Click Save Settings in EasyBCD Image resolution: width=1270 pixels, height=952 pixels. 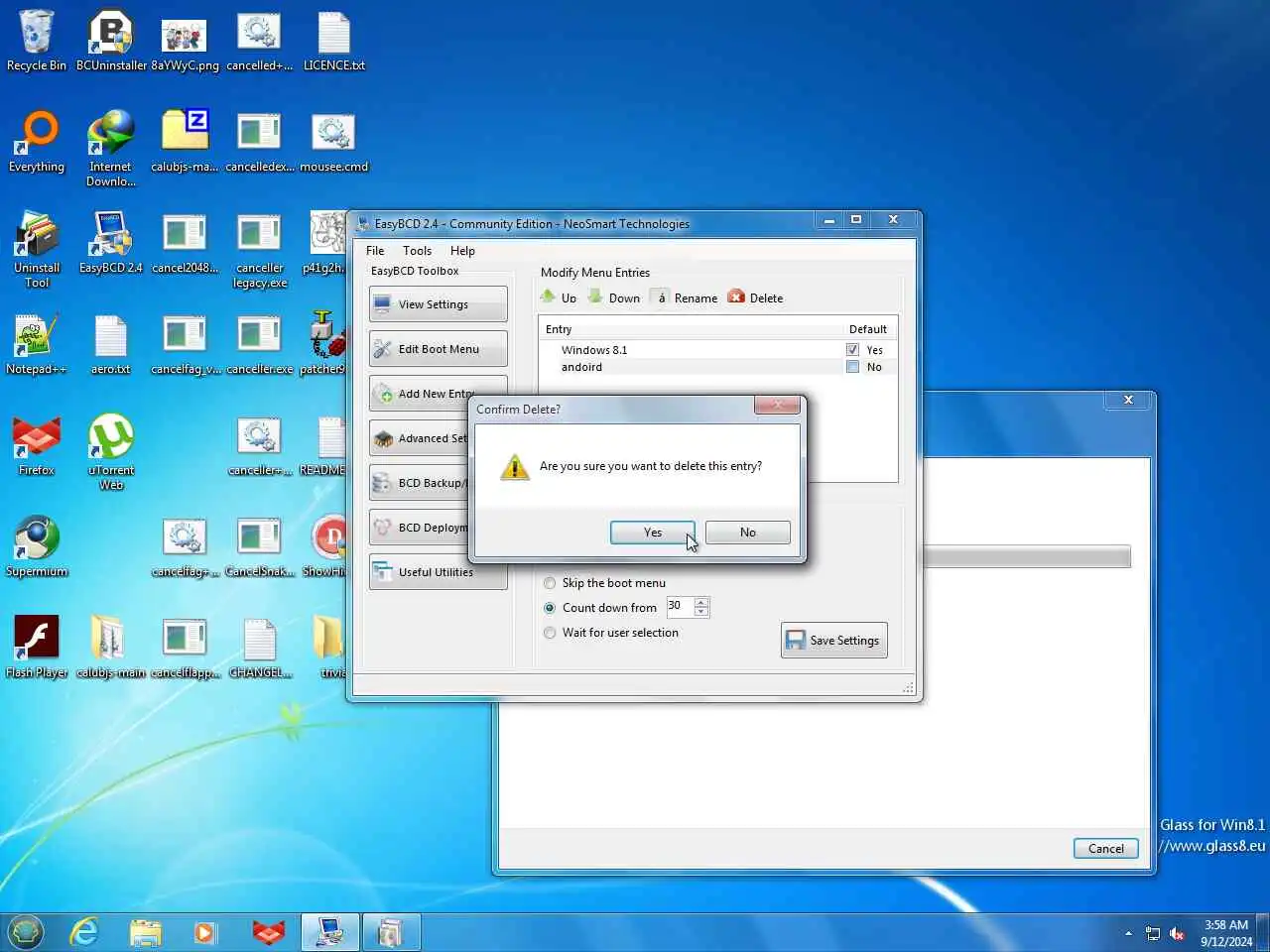(833, 641)
